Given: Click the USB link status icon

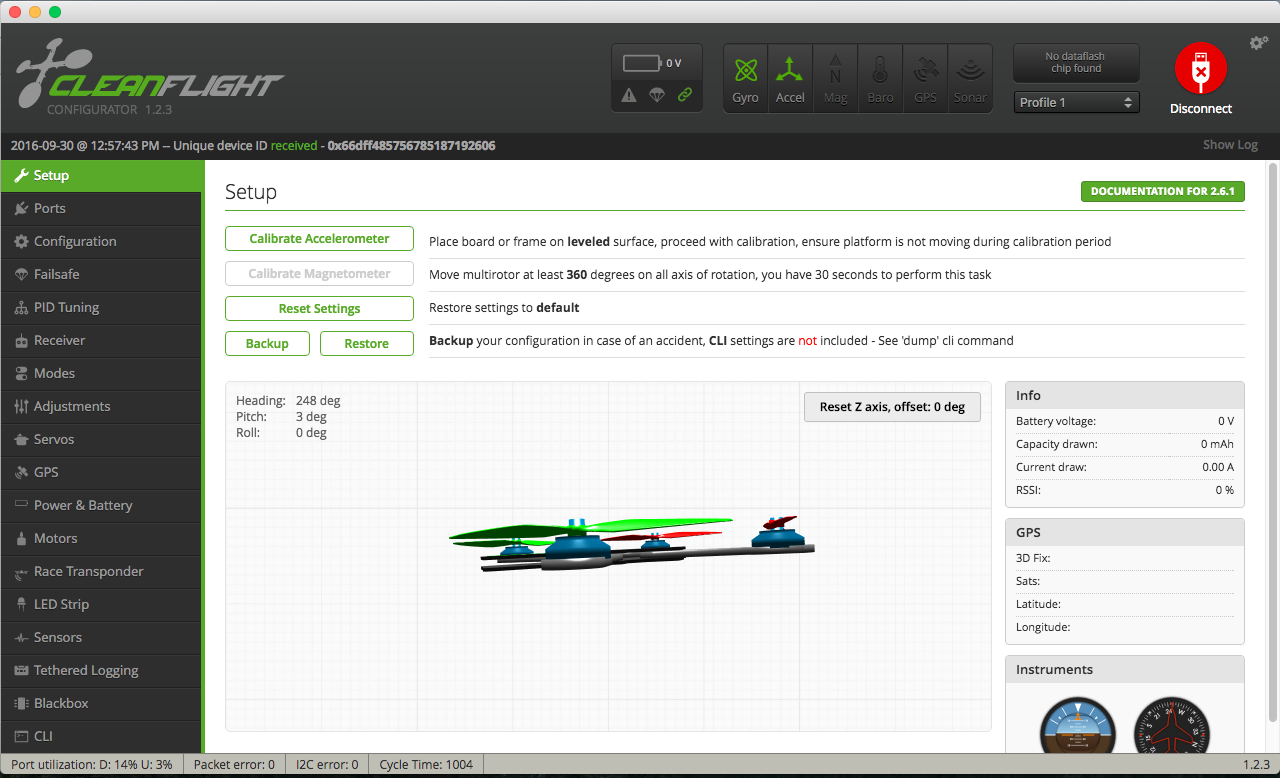Looking at the screenshot, I should (x=686, y=96).
